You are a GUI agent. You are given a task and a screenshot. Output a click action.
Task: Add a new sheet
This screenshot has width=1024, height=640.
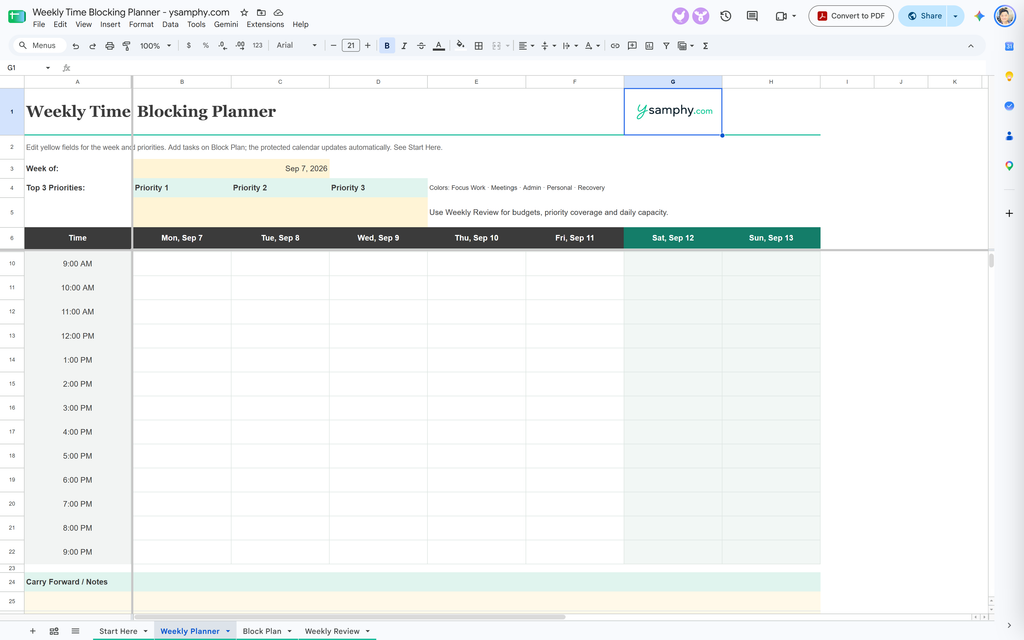(x=33, y=631)
